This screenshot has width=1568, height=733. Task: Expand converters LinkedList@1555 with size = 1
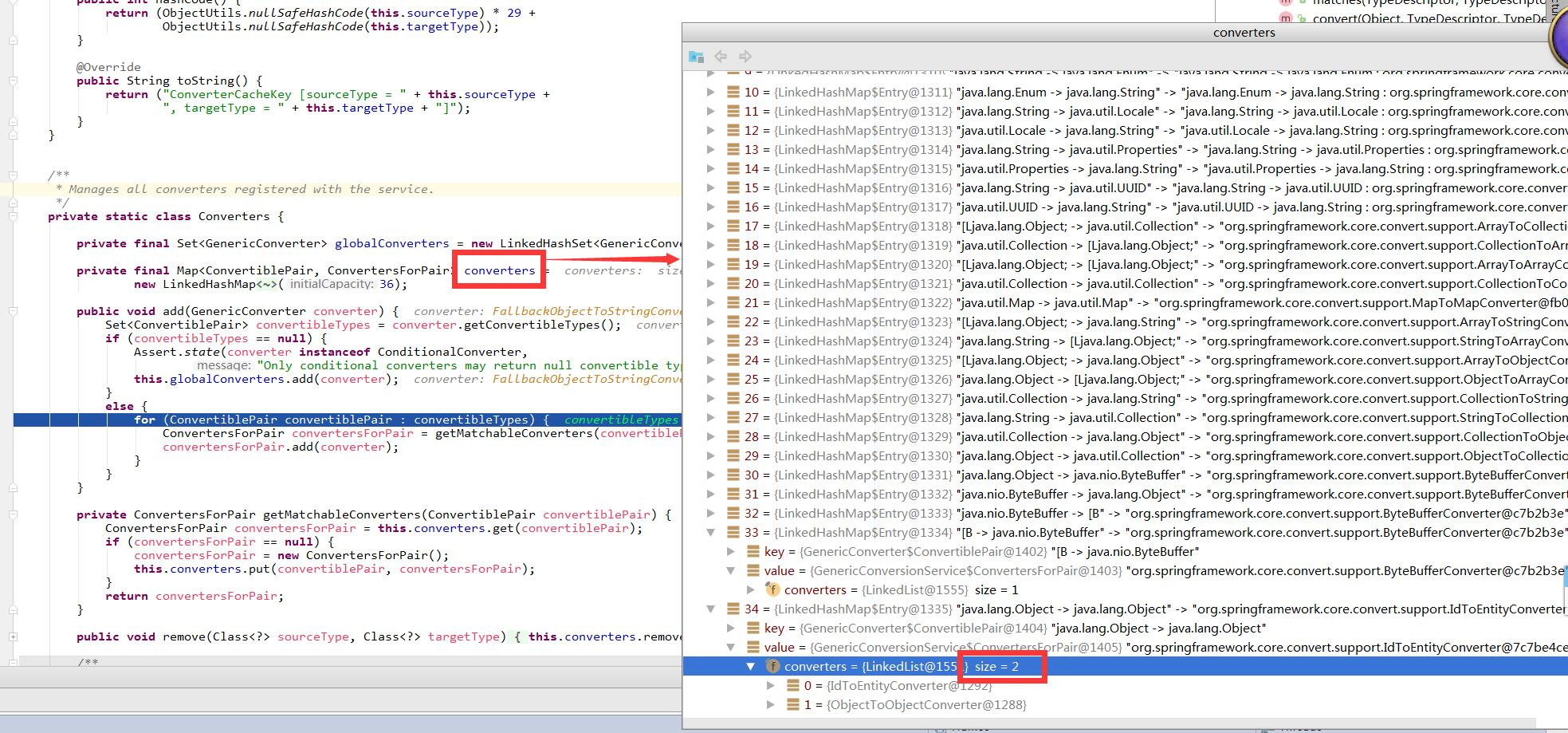coord(750,589)
